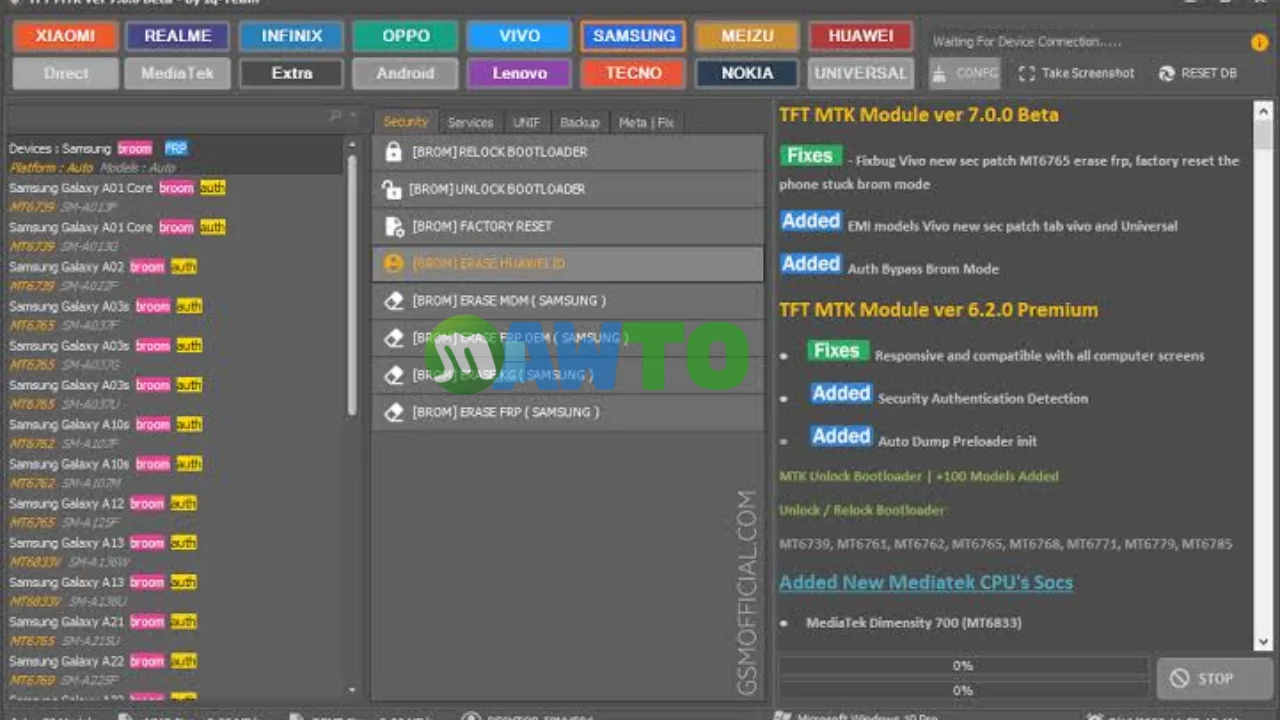
Task: Click the device list vertical scrollbar
Action: (352, 283)
